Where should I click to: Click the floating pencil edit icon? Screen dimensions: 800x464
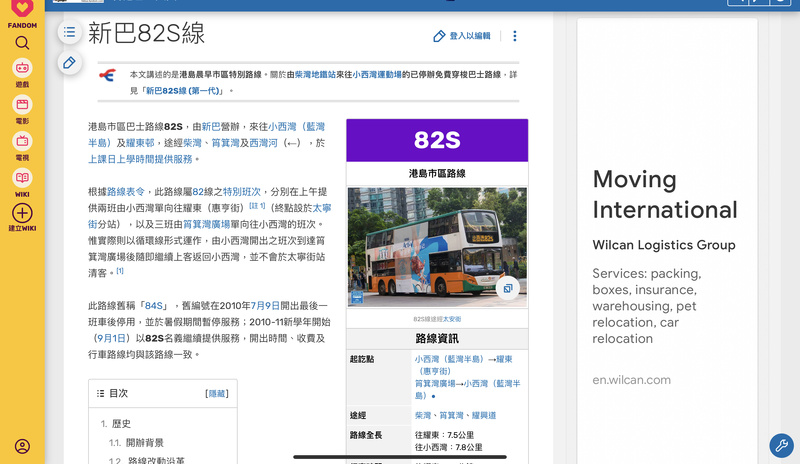click(69, 63)
